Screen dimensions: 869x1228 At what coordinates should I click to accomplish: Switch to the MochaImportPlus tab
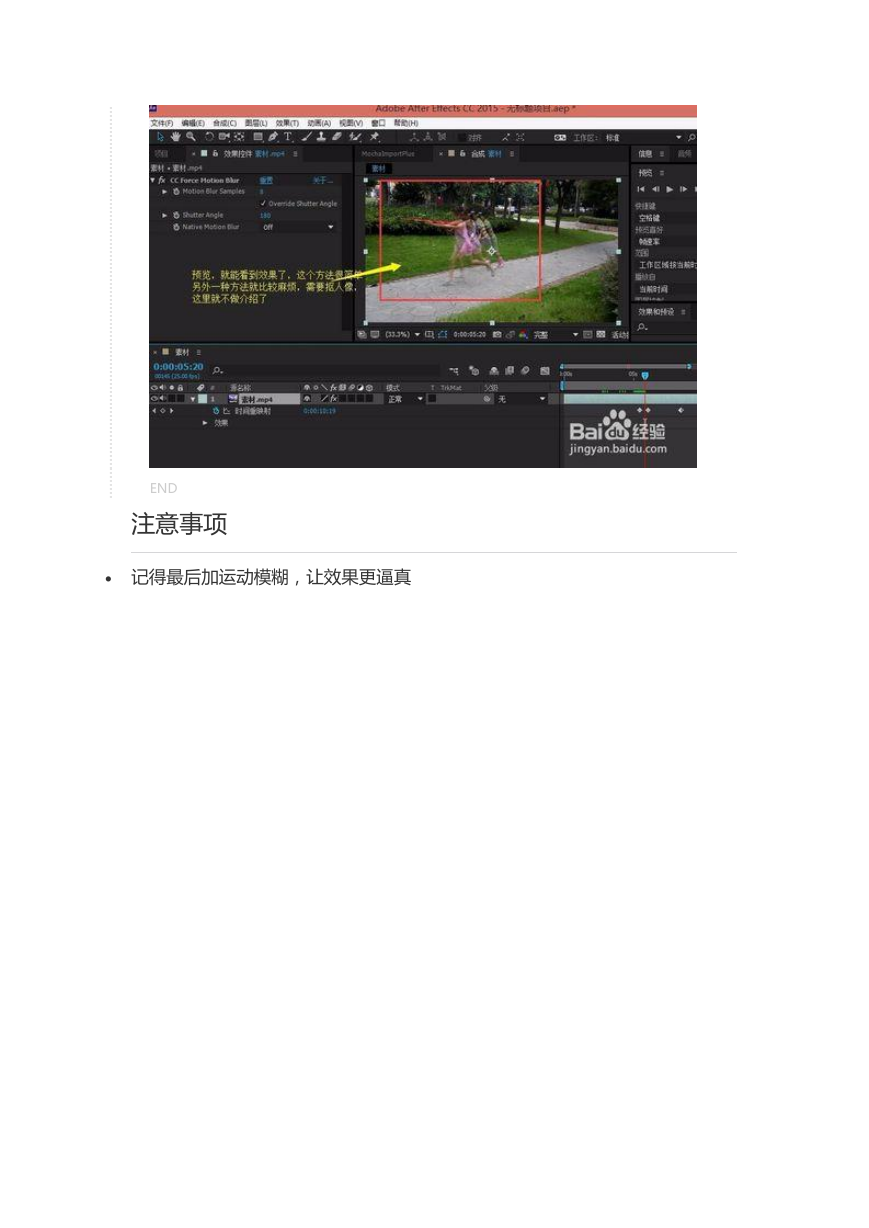pyautogui.click(x=388, y=154)
